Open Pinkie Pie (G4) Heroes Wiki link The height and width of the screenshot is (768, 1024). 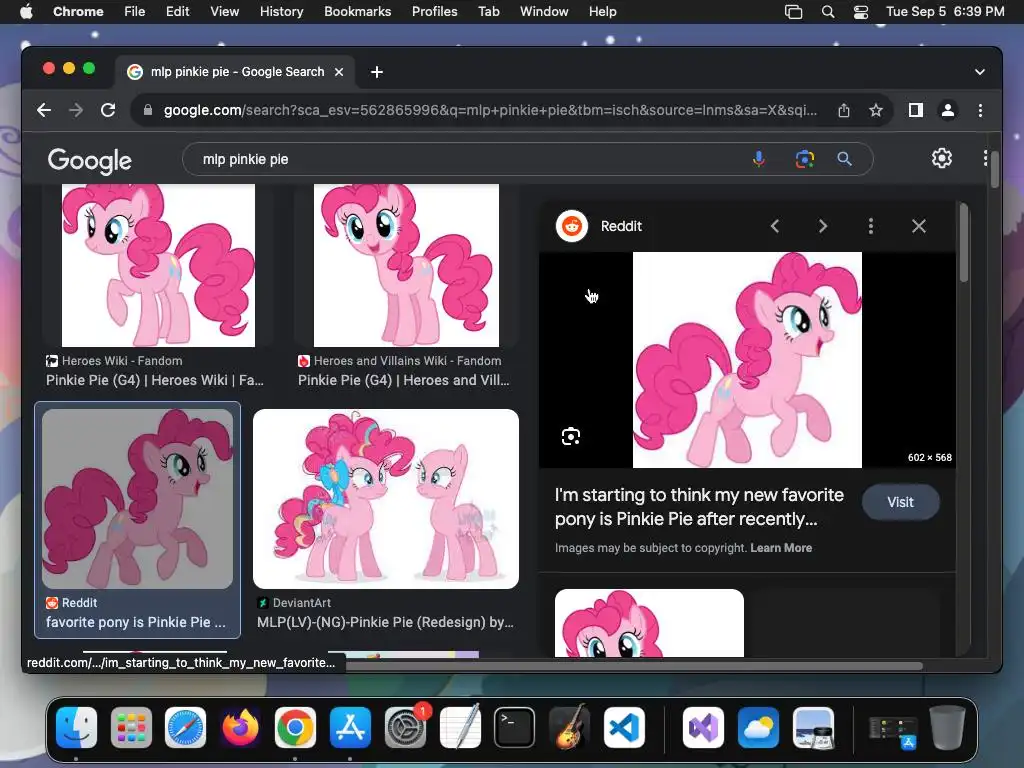click(x=155, y=380)
